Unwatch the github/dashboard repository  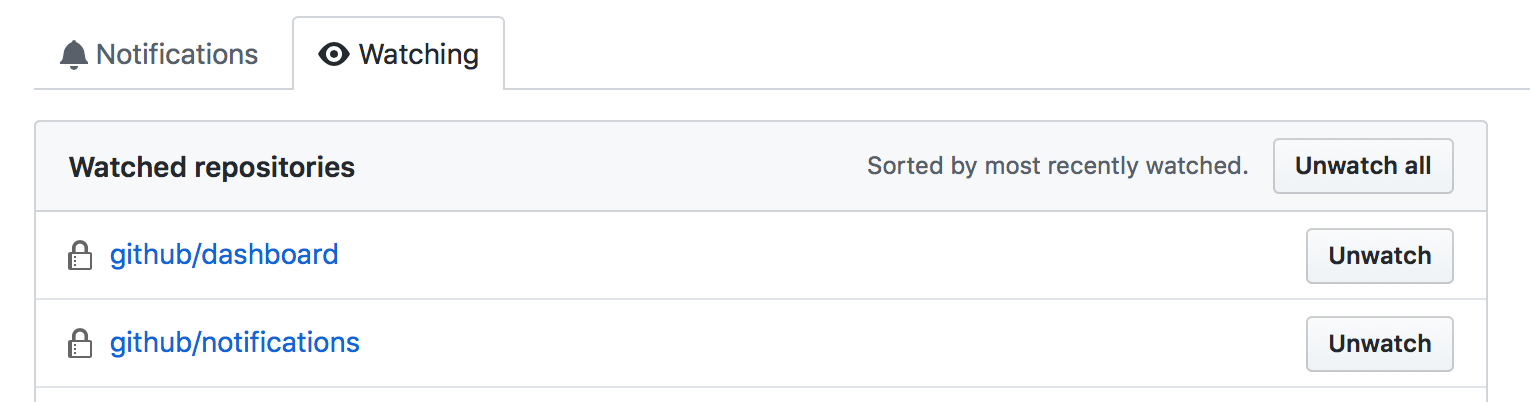point(1379,256)
